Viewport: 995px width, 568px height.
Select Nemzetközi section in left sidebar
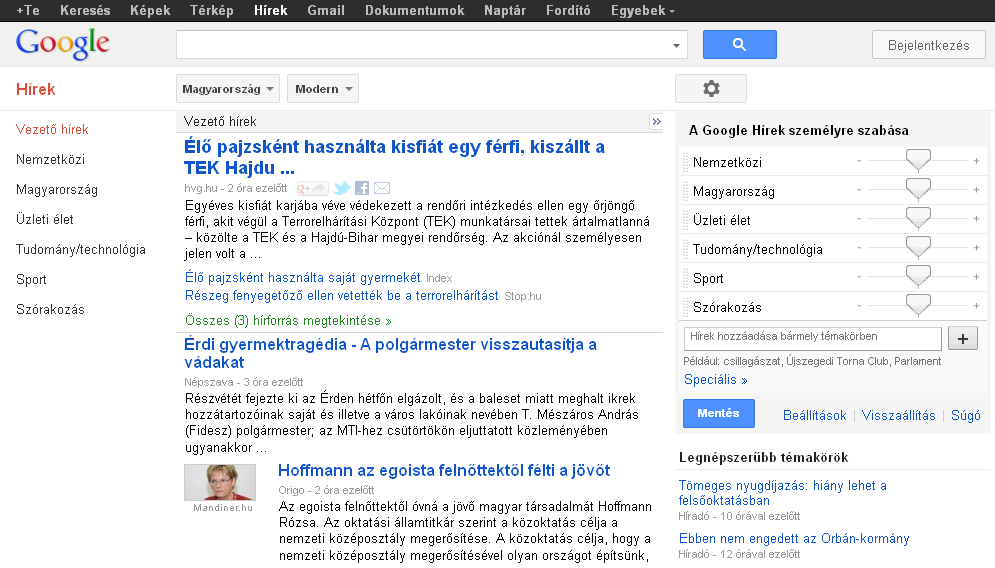50,159
